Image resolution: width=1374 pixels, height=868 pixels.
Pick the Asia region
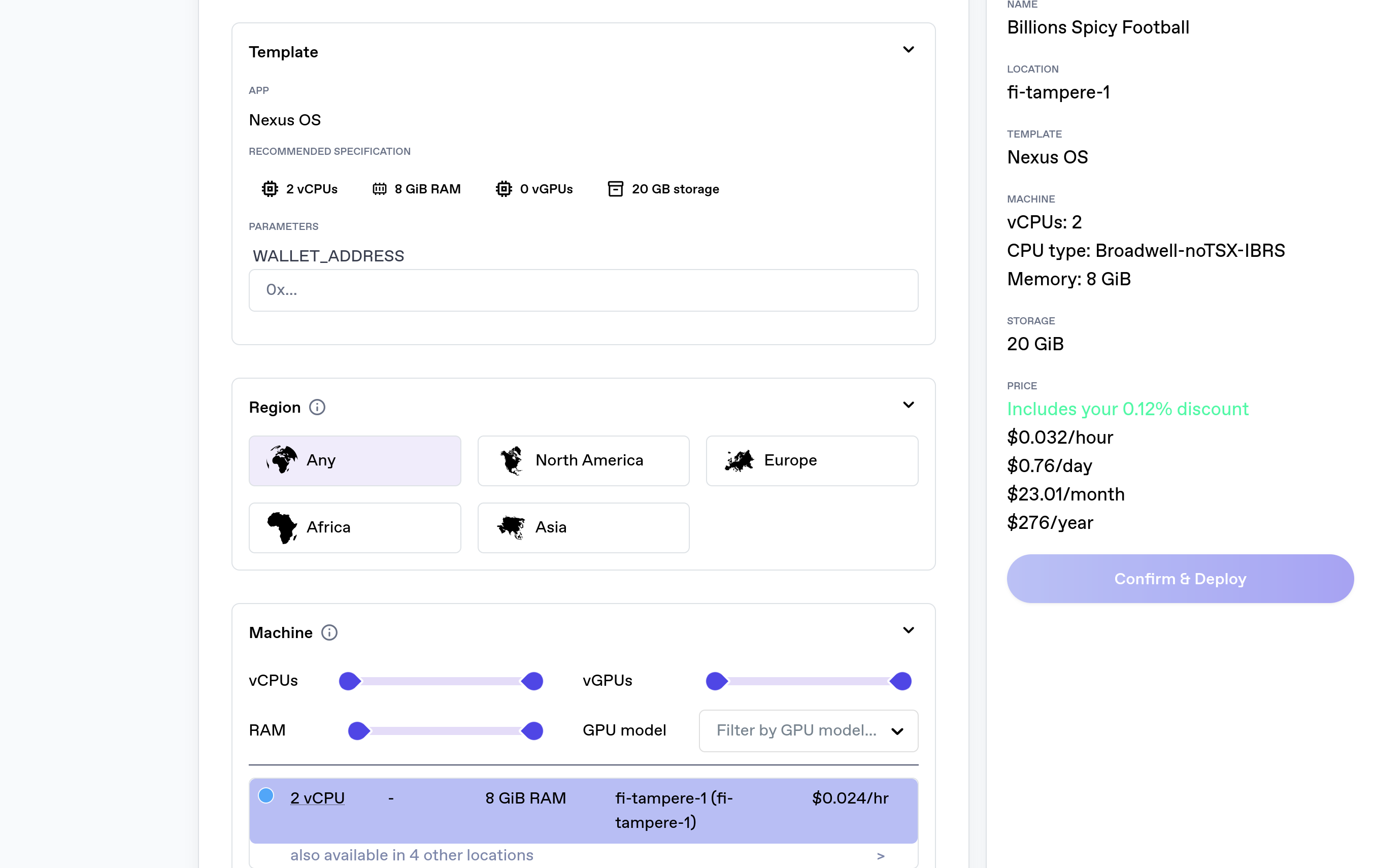click(583, 527)
